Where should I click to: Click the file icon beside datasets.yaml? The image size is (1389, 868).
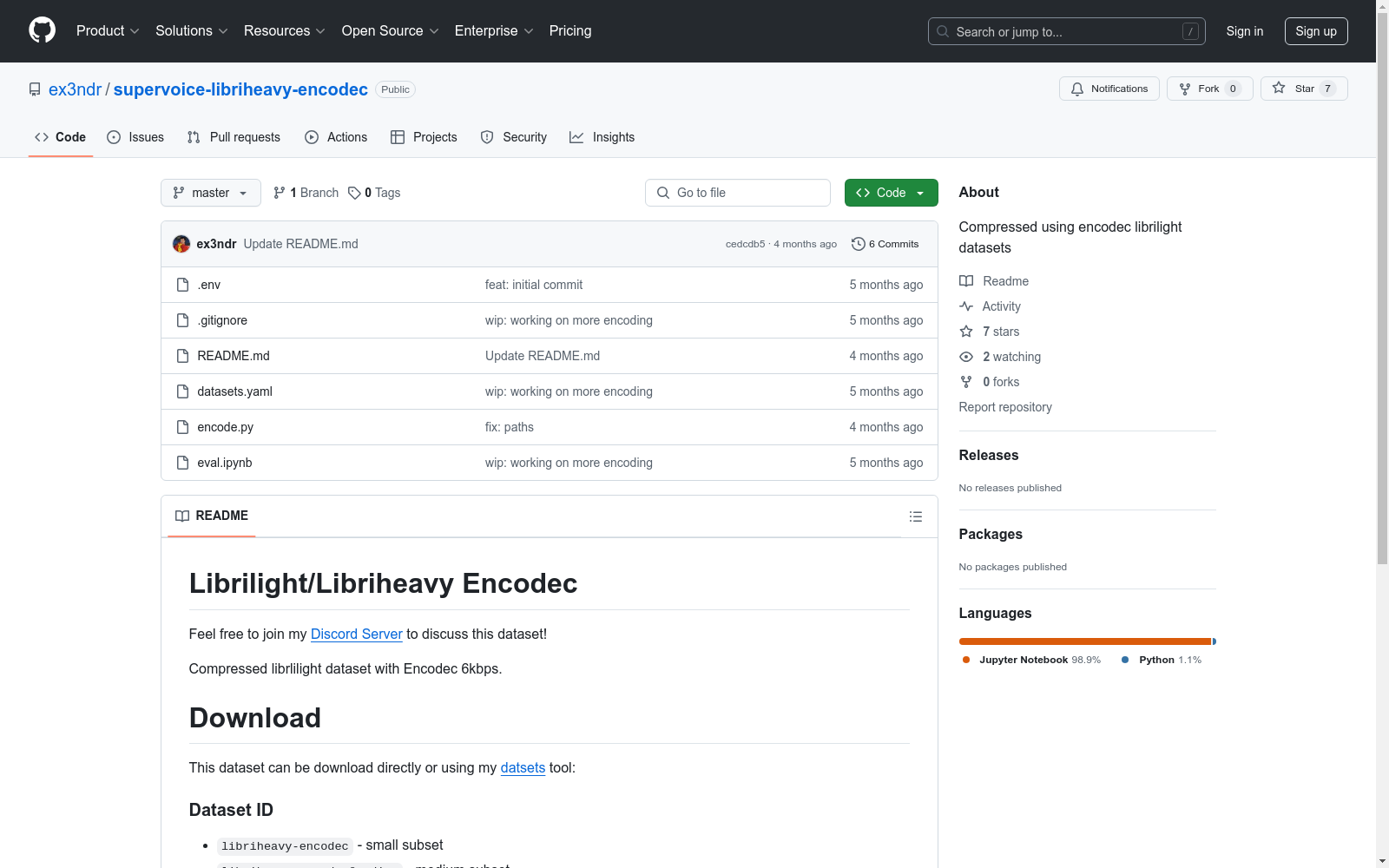coord(182,391)
